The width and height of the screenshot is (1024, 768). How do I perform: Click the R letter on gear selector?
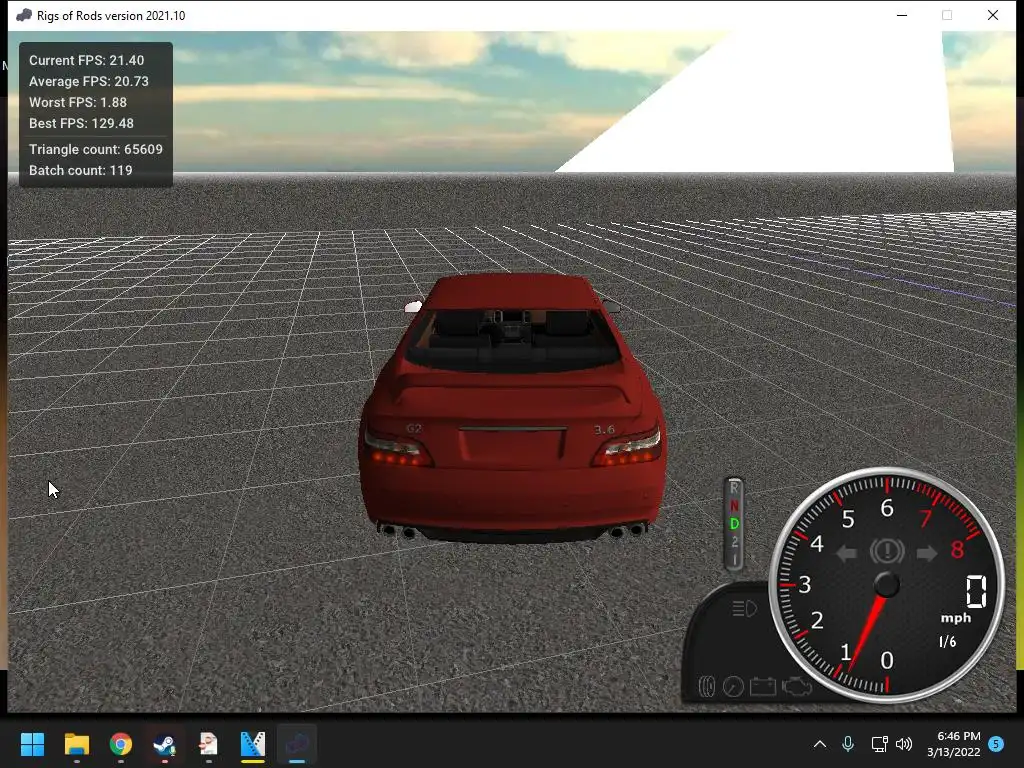pos(734,488)
